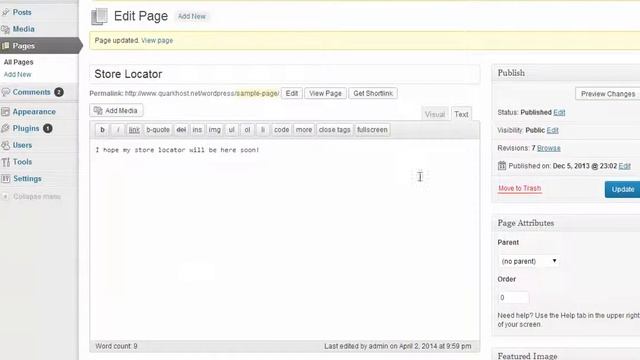Click the sample-page permalink slug

point(257,93)
